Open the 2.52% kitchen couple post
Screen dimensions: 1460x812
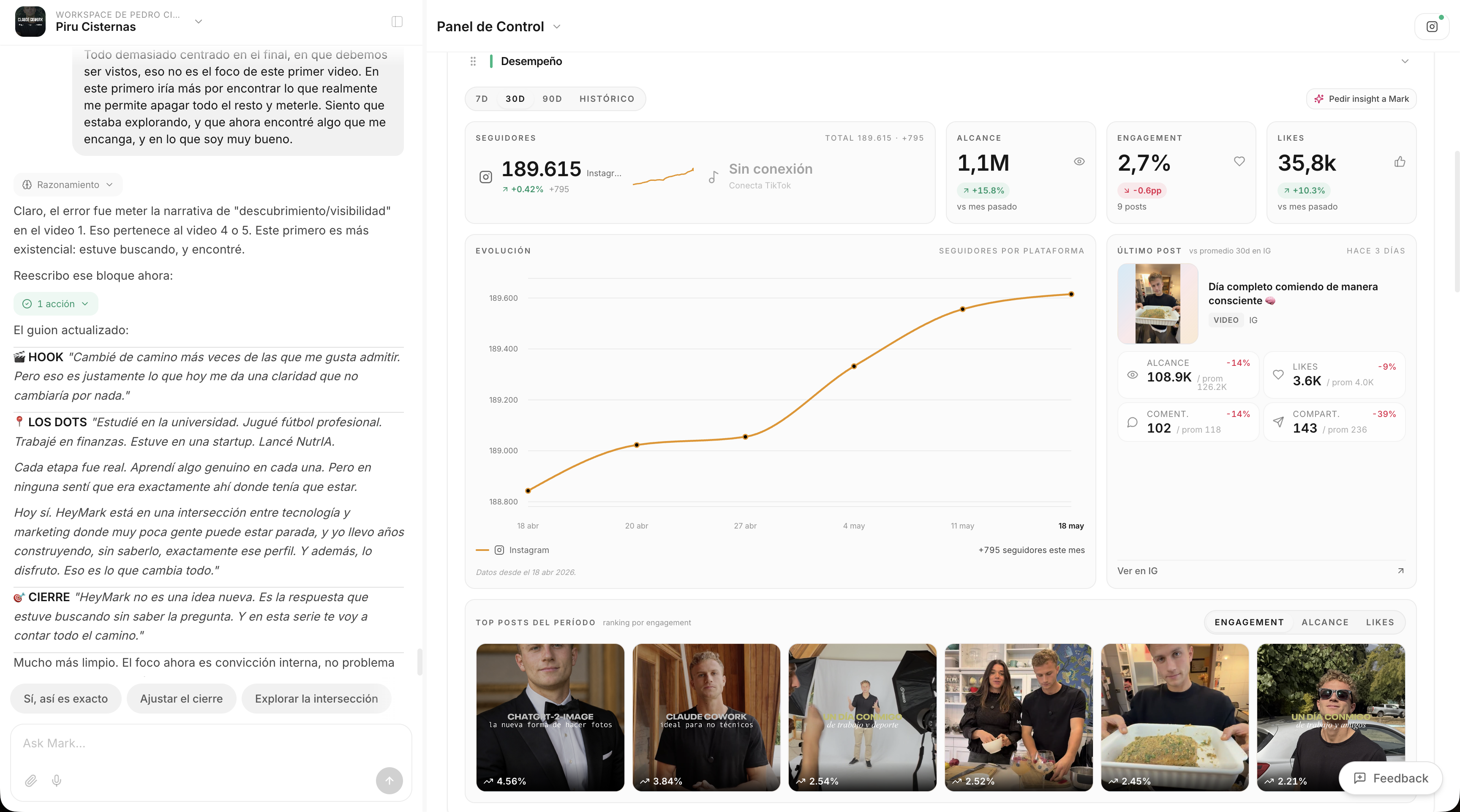[x=1019, y=717]
